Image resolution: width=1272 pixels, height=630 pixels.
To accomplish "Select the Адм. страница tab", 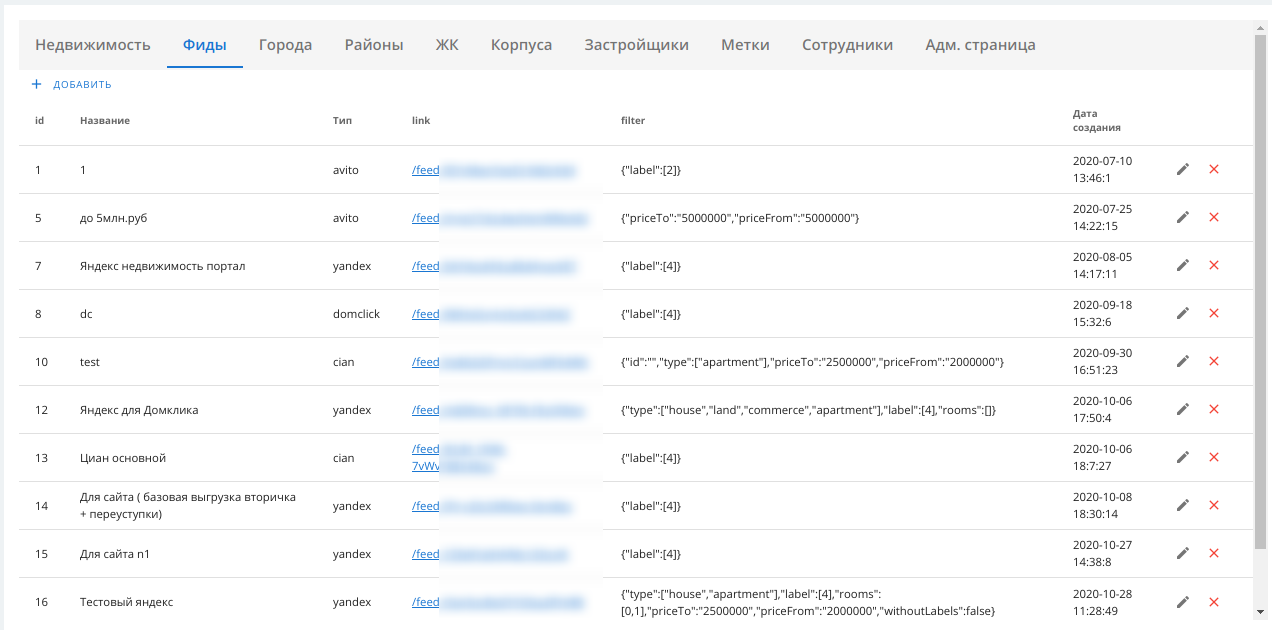I will (x=980, y=45).
